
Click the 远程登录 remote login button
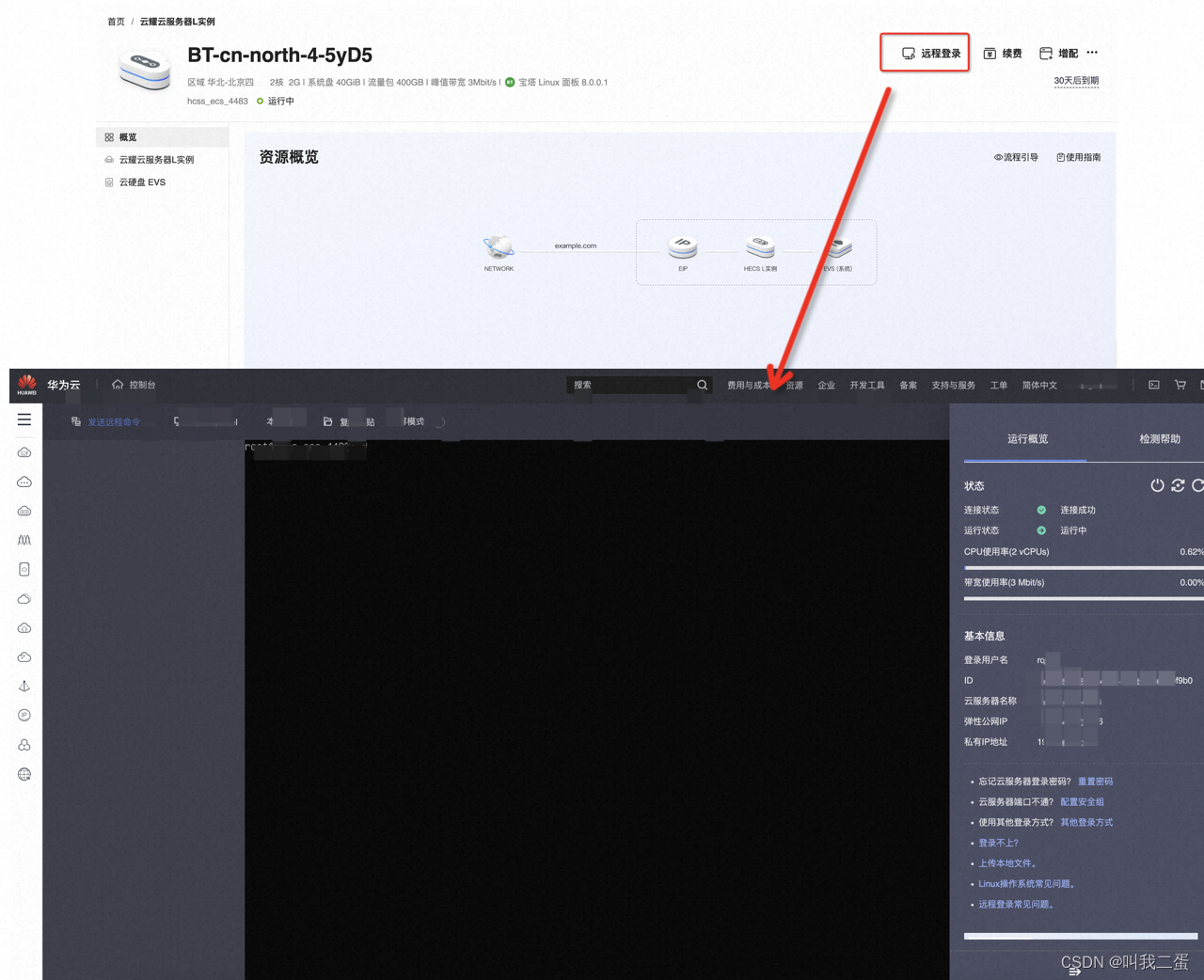930,54
